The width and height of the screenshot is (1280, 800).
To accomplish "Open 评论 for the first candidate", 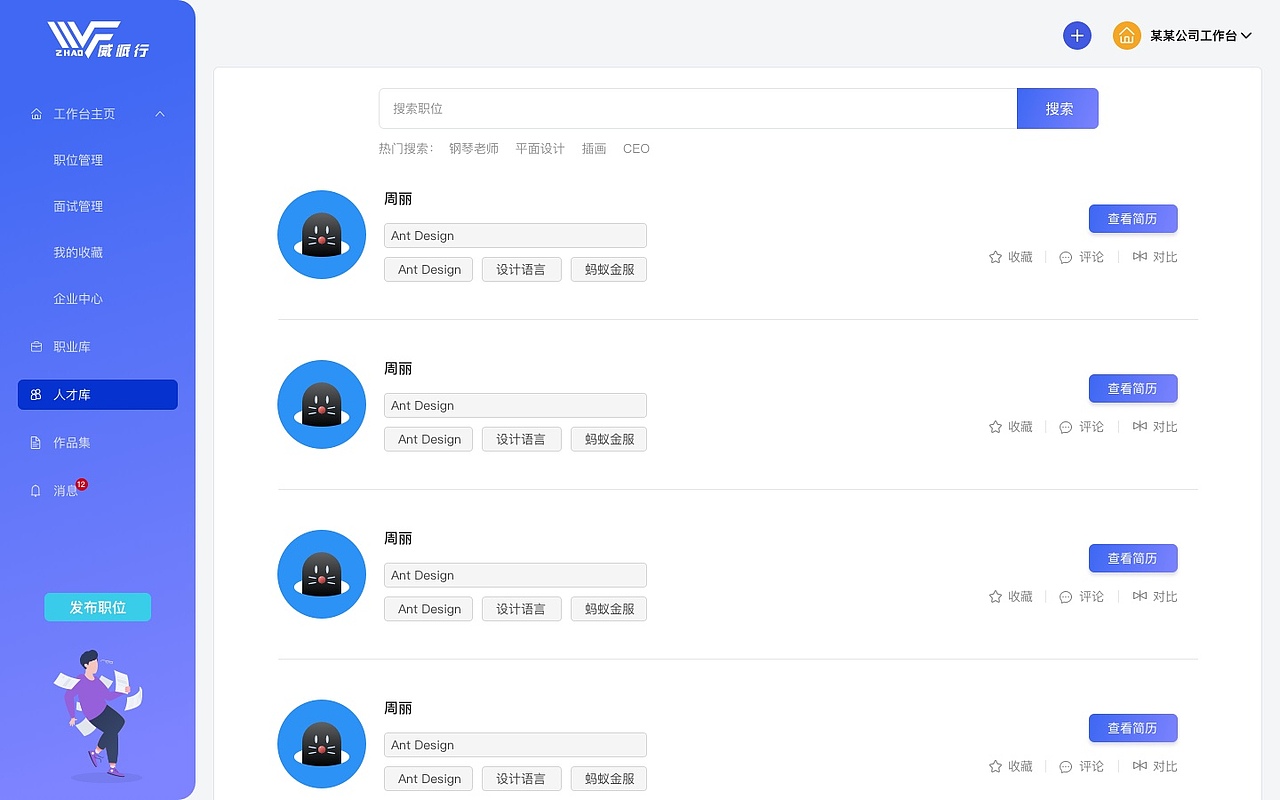I will tap(1081, 257).
